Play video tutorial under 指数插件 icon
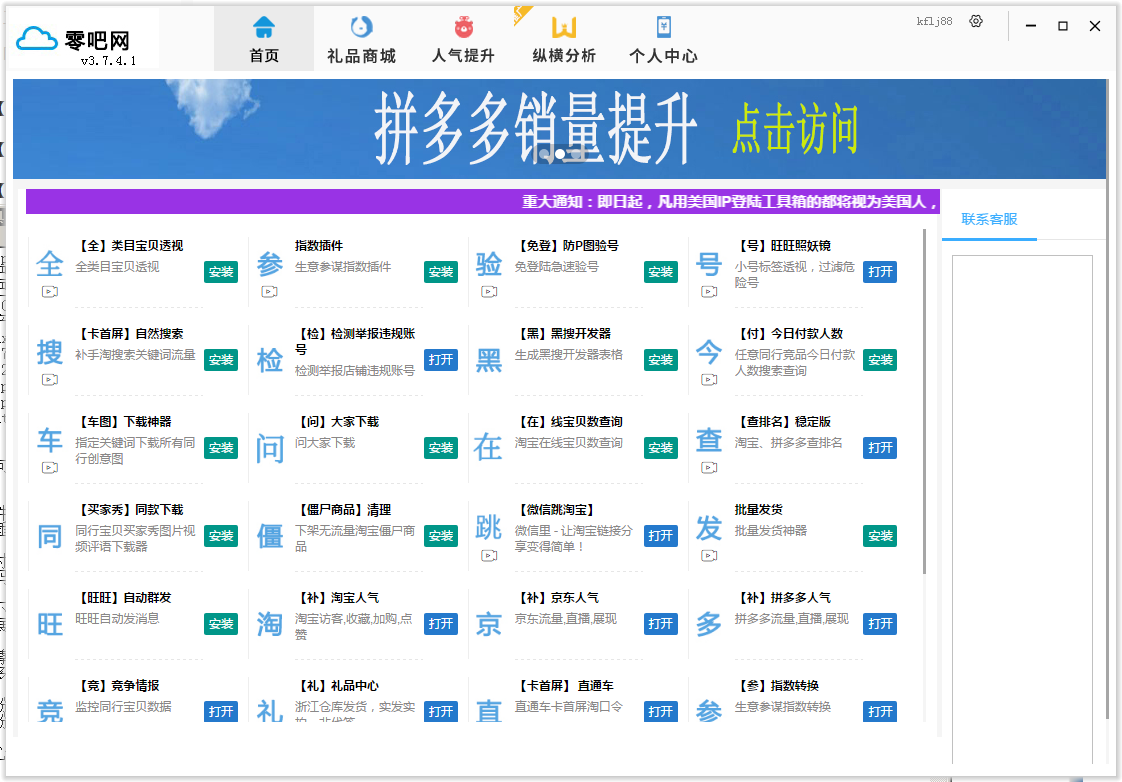This screenshot has width=1122, height=782. pos(269,291)
